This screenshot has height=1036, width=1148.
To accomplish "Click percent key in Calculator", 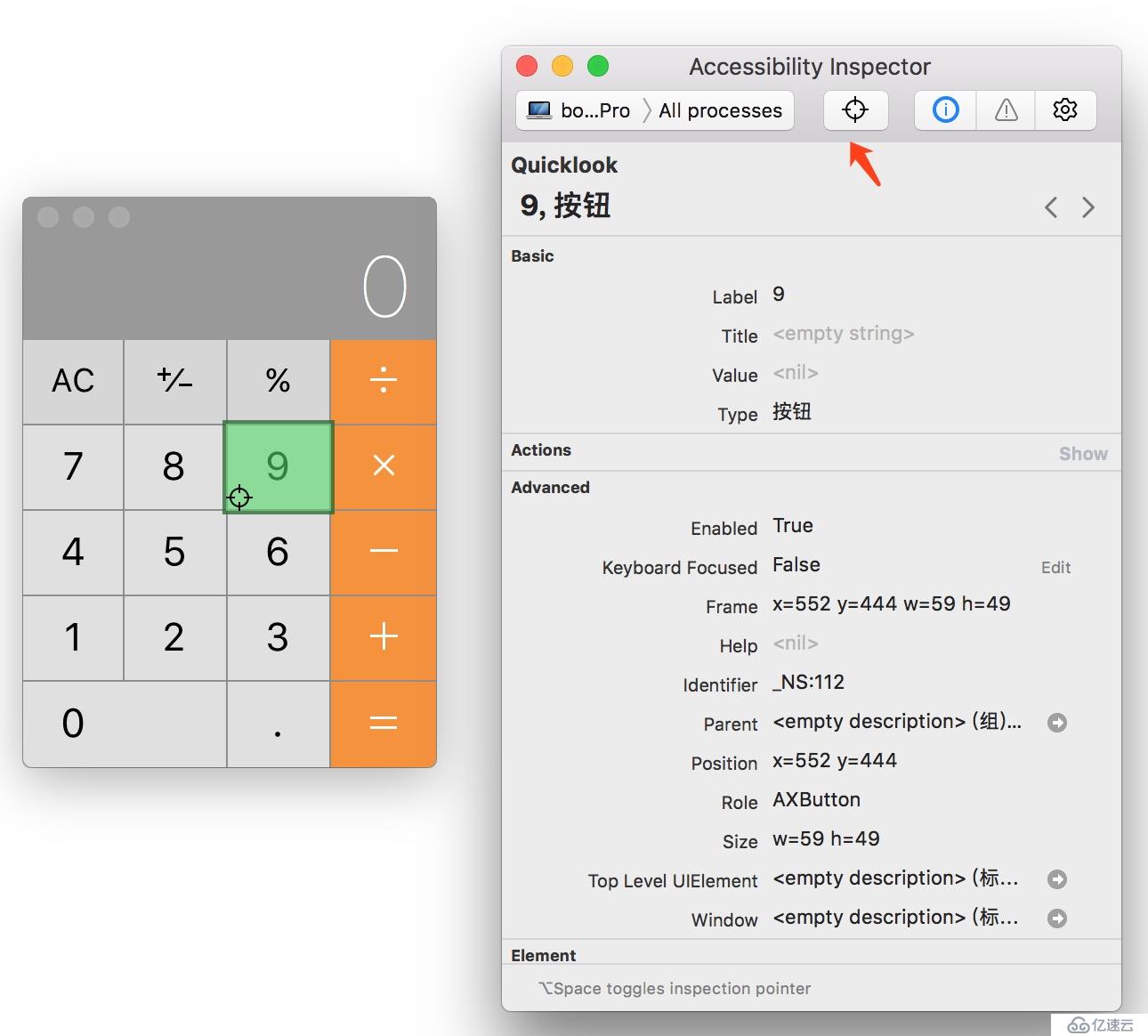I will coord(278,382).
